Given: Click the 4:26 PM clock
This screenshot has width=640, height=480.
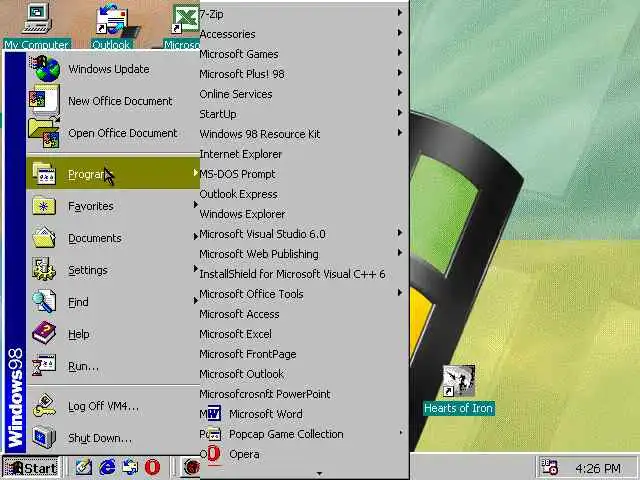Looking at the screenshot, I should pos(598,468).
